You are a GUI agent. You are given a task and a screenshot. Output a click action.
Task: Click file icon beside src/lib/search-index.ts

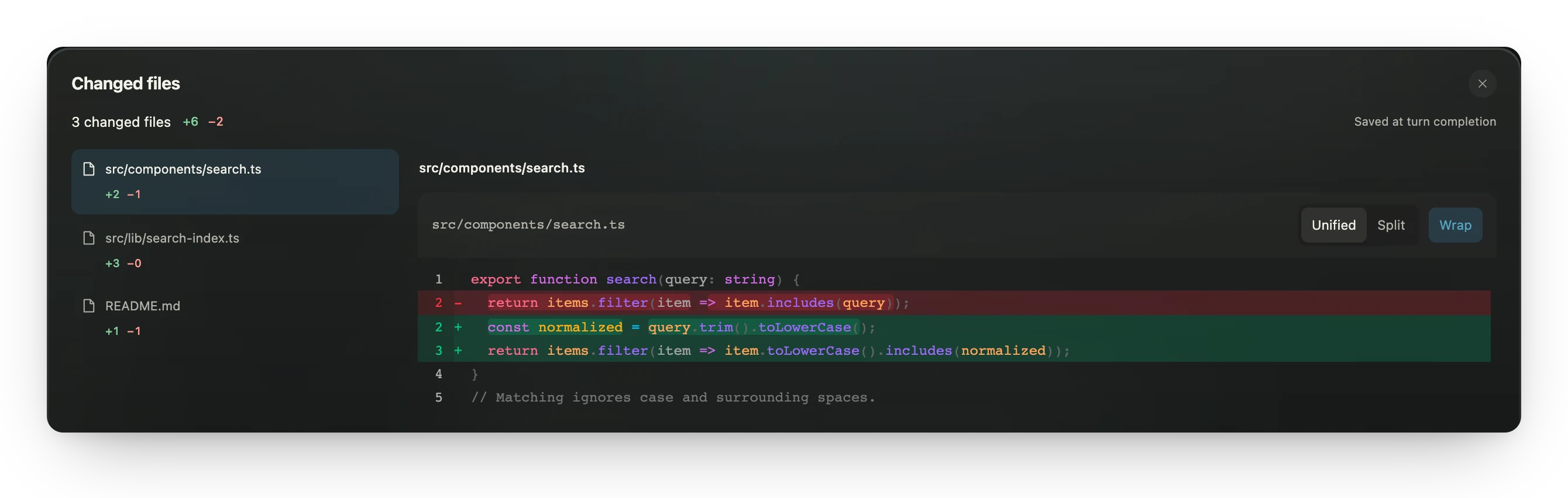(89, 238)
